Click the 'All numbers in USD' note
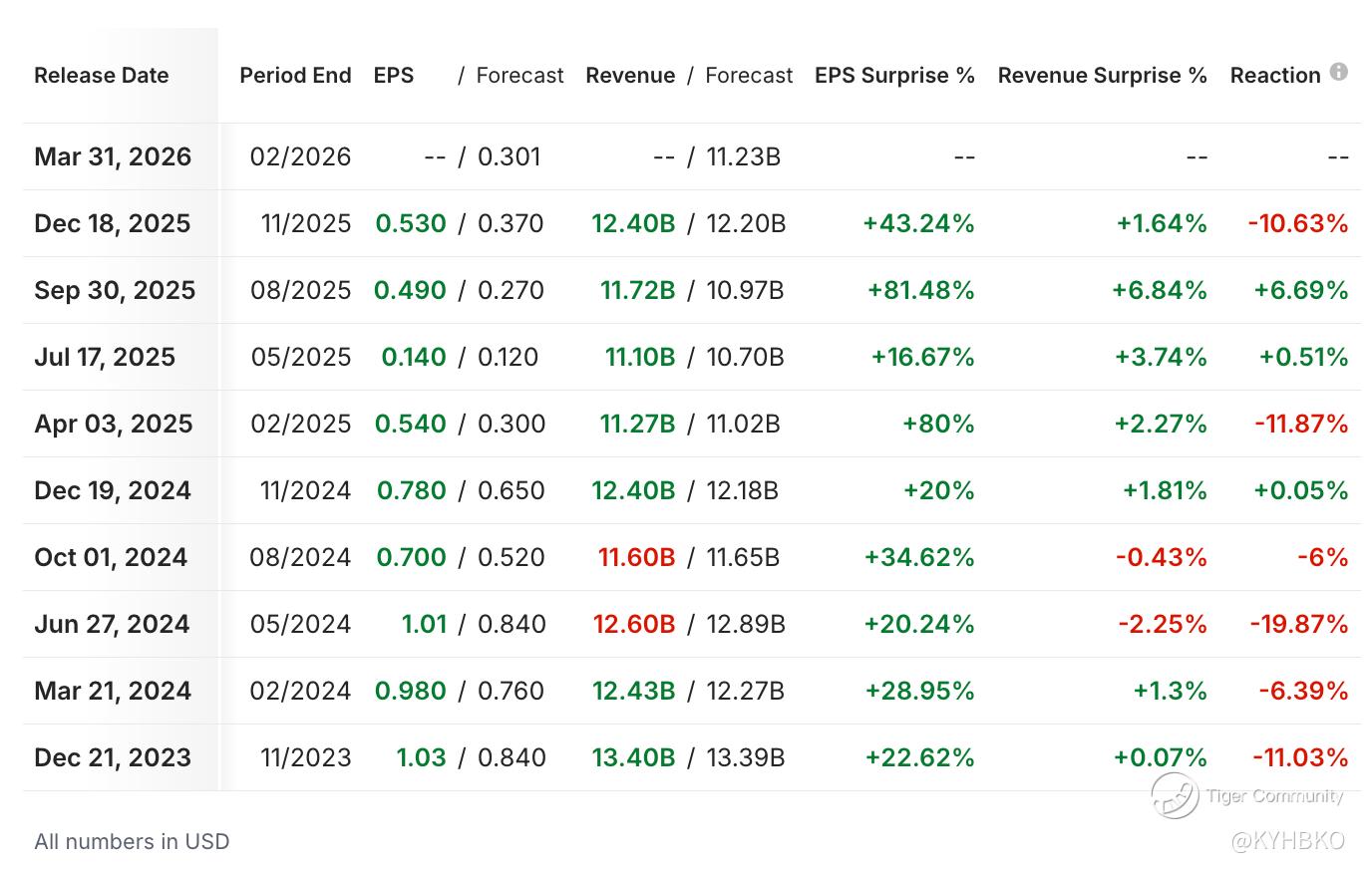Viewport: 1372px width, 871px height. click(132, 841)
